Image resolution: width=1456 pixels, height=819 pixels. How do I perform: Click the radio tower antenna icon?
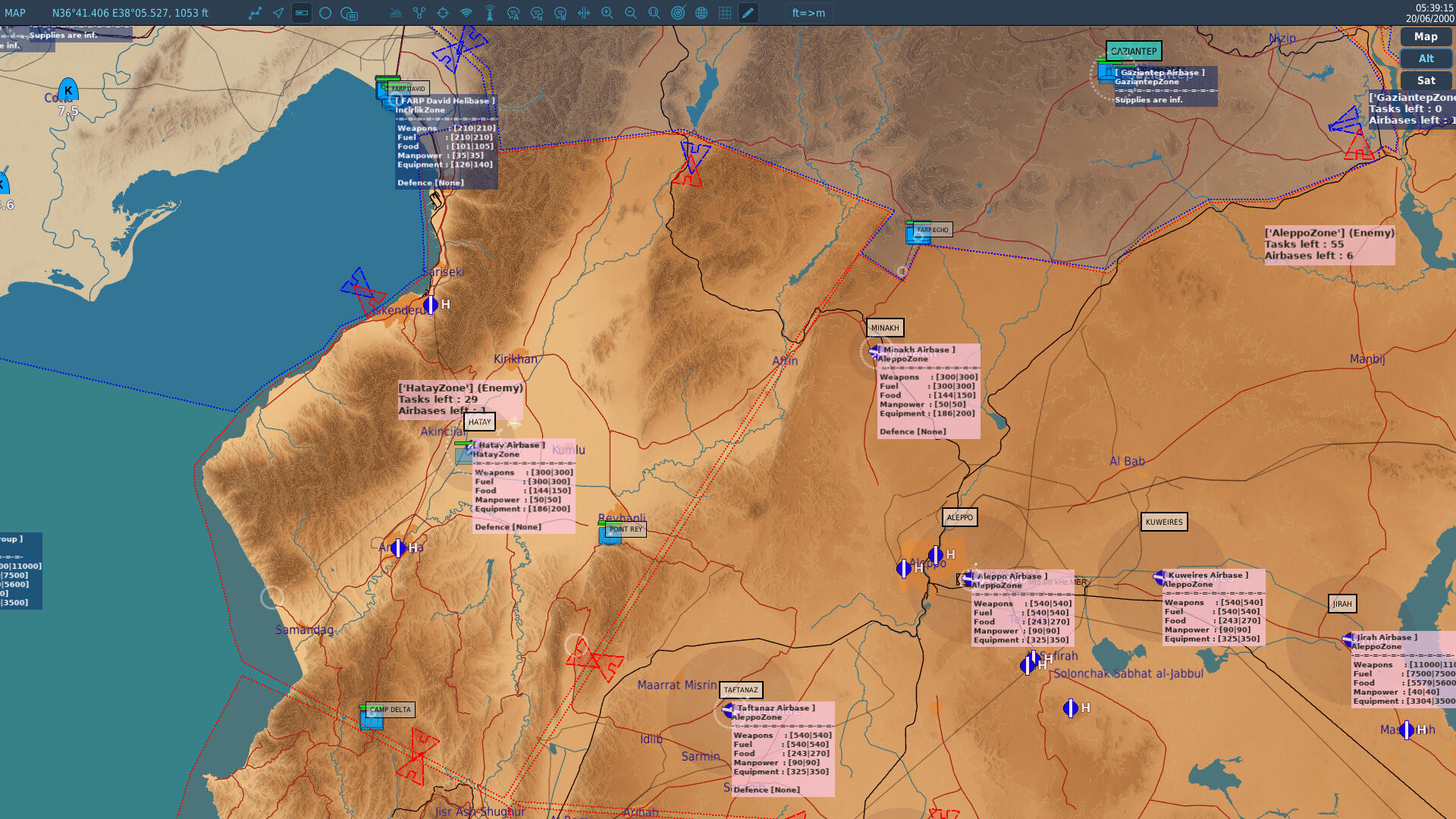pos(490,13)
